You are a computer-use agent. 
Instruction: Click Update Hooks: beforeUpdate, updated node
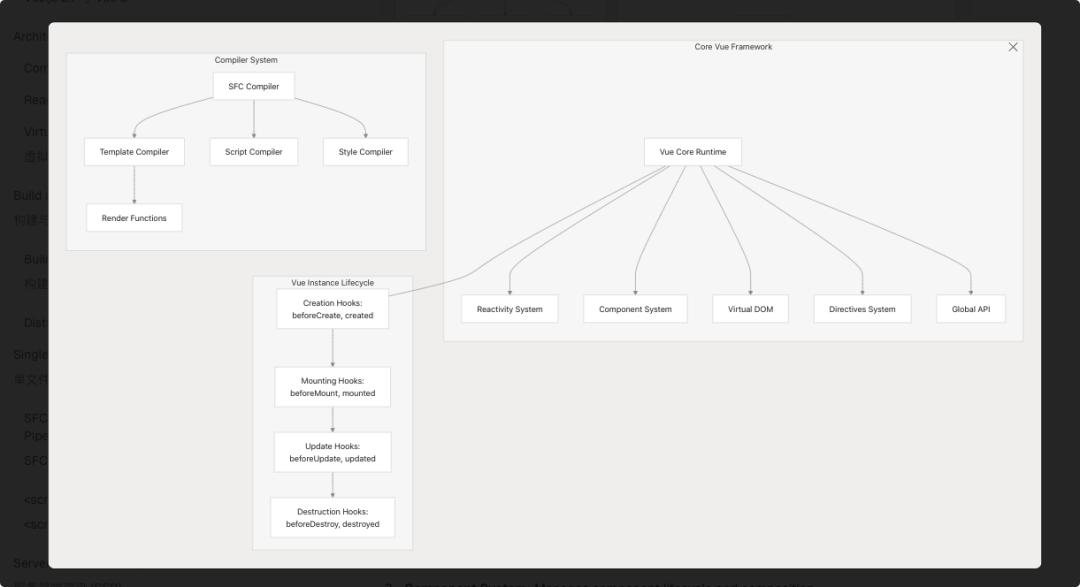333,452
